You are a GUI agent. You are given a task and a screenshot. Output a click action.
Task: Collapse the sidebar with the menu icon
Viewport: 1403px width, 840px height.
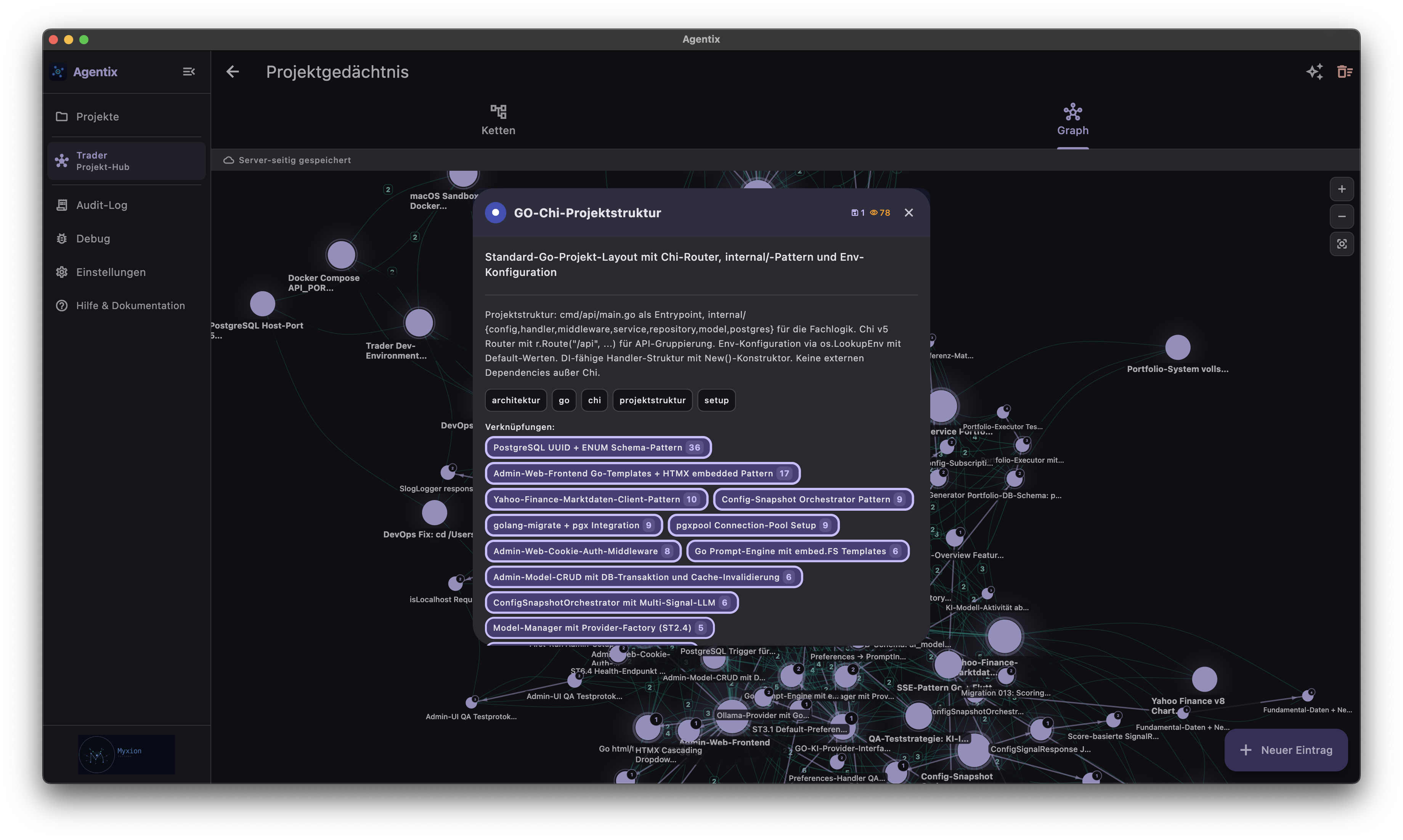pos(189,71)
